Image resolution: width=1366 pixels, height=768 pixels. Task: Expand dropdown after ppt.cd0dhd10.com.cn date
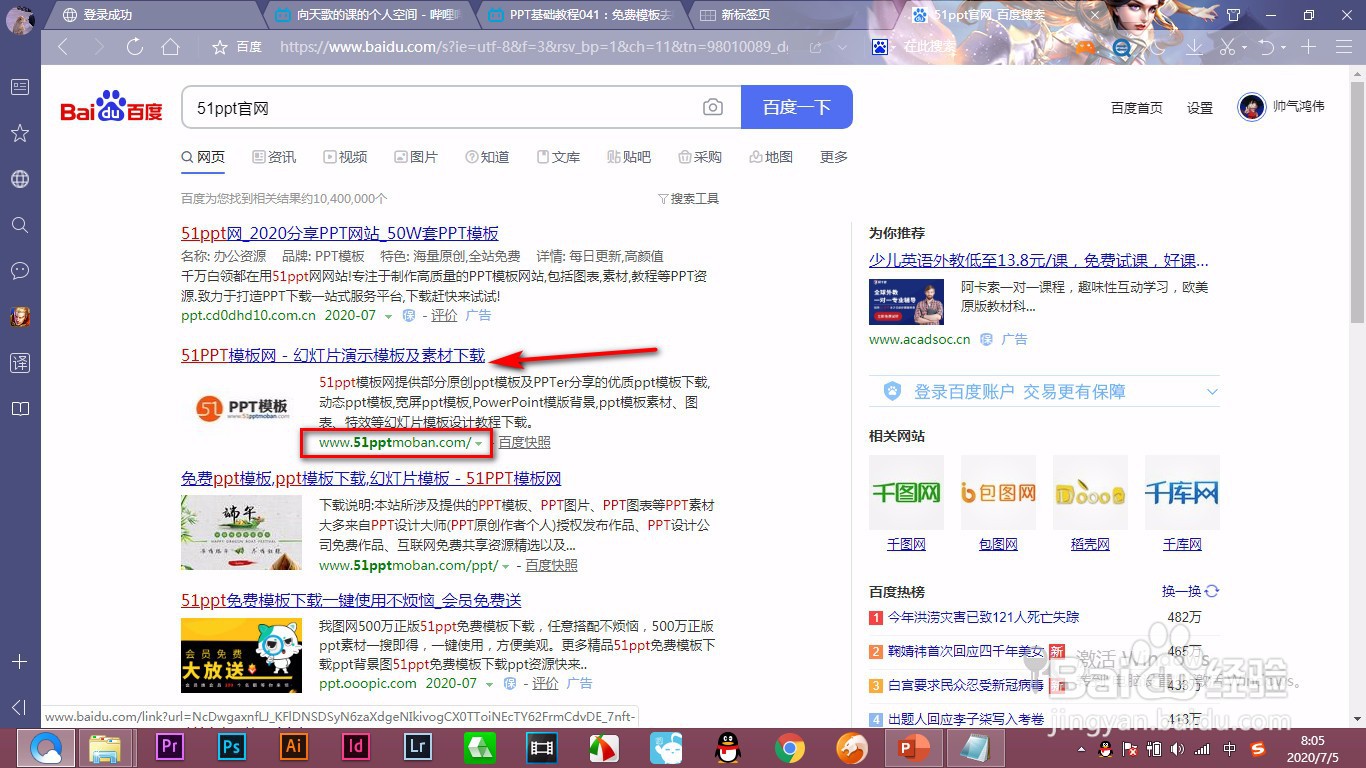pyautogui.click(x=389, y=316)
